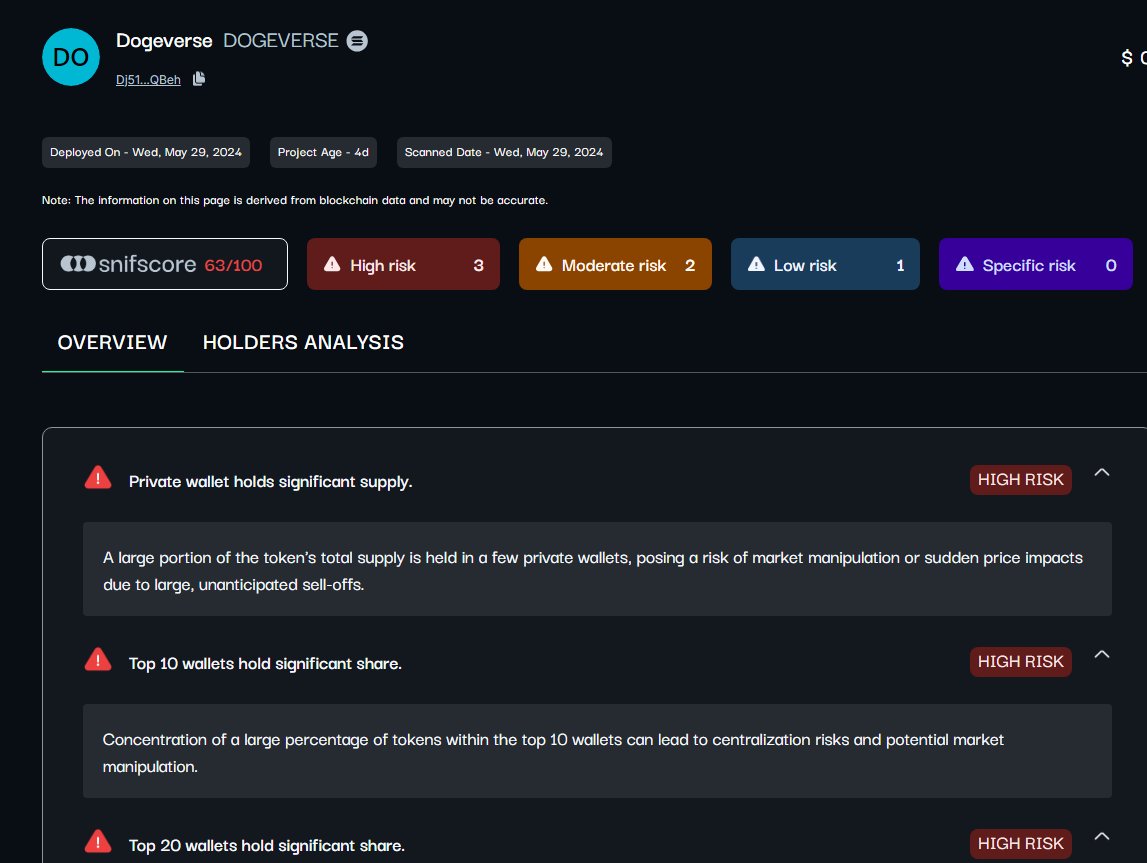The width and height of the screenshot is (1147, 863).
Task: Click 'Top 20 wallets hold significant share.' title
Action: (267, 845)
